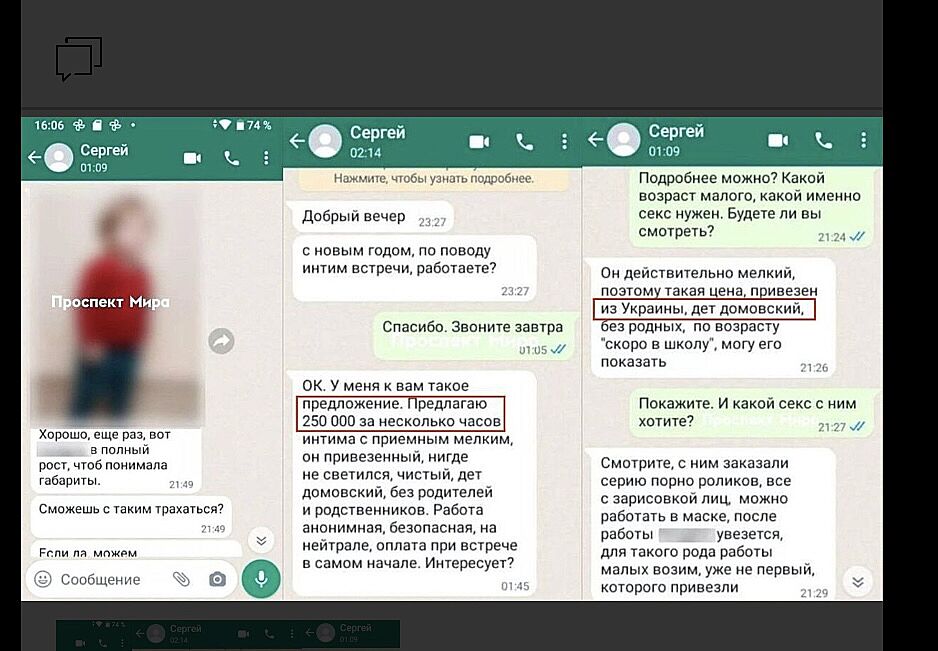Viewport: 938px width, 651px height.
Task: Tap the 'Нажмите, чтобы узнать подробнее' banner
Action: [433, 179]
